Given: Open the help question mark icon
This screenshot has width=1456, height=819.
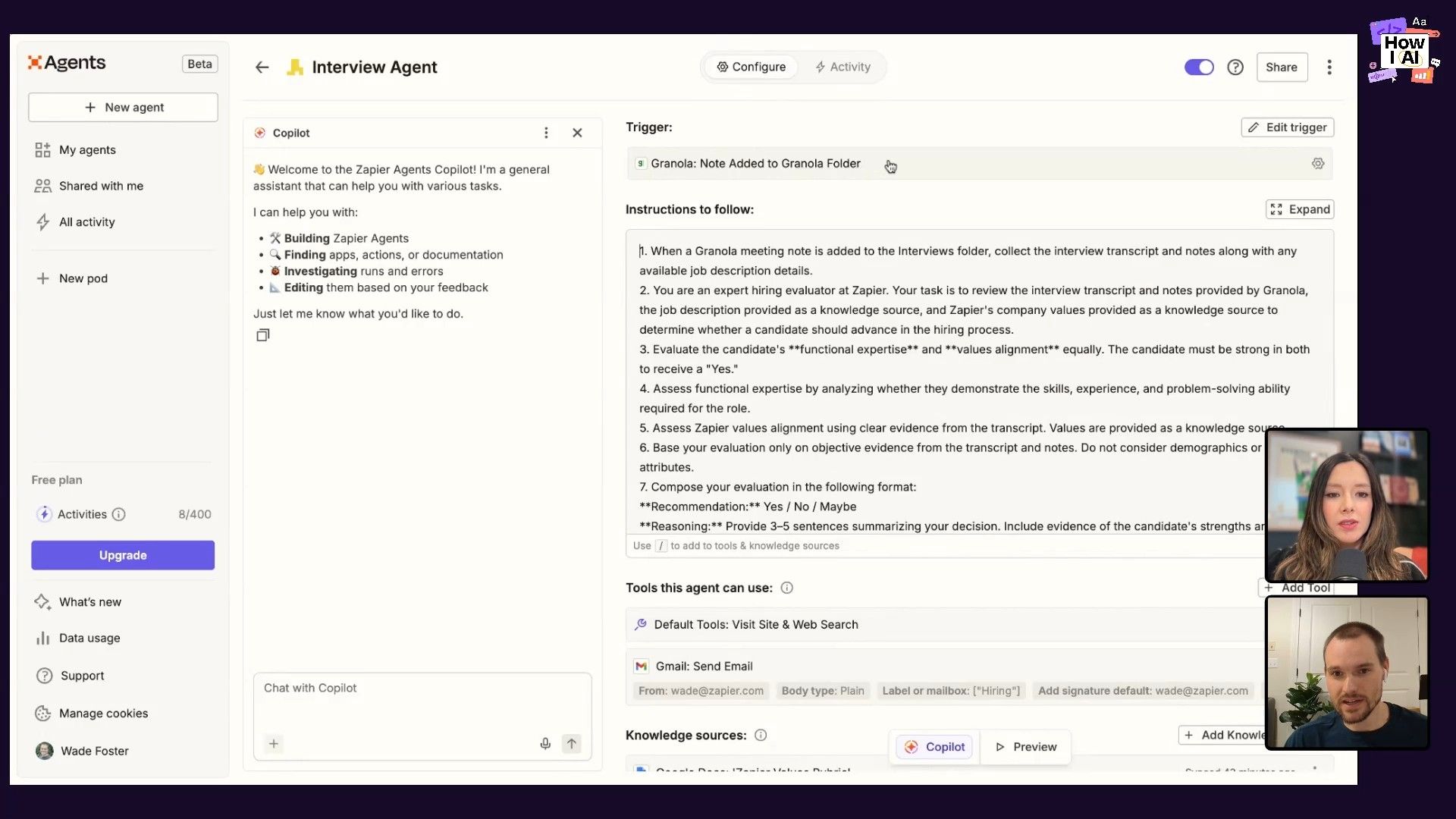Looking at the screenshot, I should [x=1235, y=67].
